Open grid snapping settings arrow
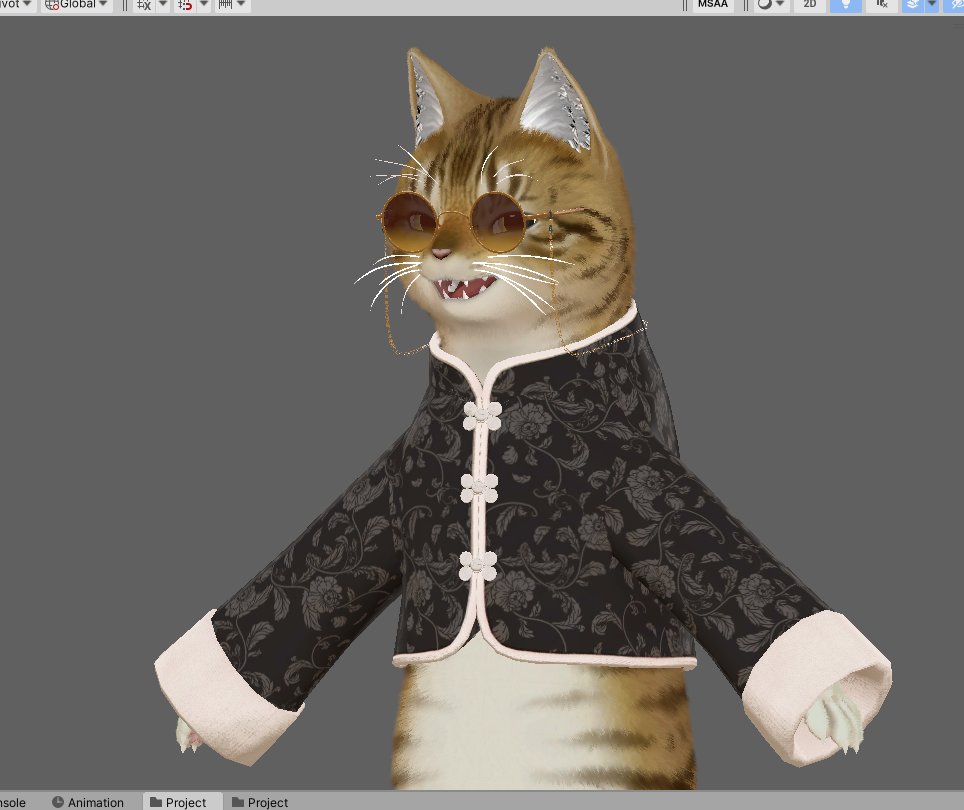Image resolution: width=964 pixels, height=810 pixels. (x=204, y=4)
